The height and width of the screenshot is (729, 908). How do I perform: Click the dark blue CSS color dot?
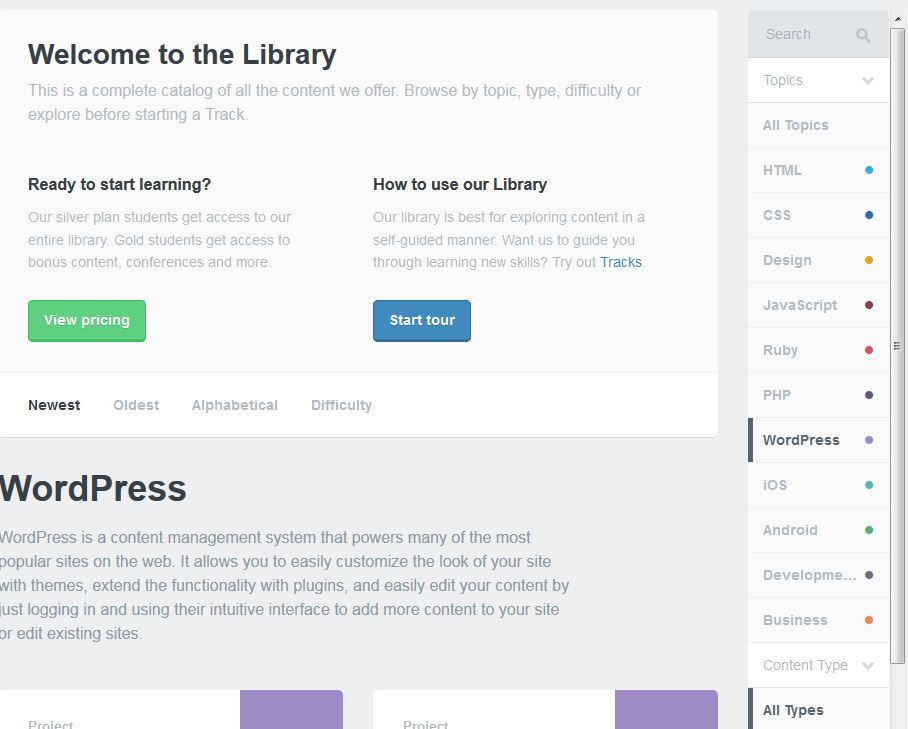869,215
